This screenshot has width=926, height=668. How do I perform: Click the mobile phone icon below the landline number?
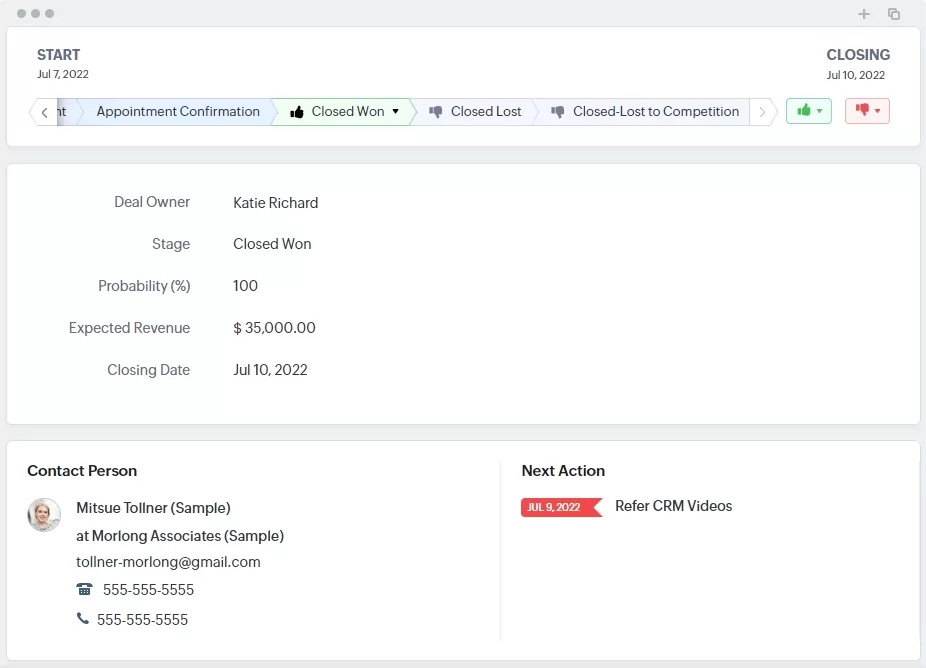84,619
